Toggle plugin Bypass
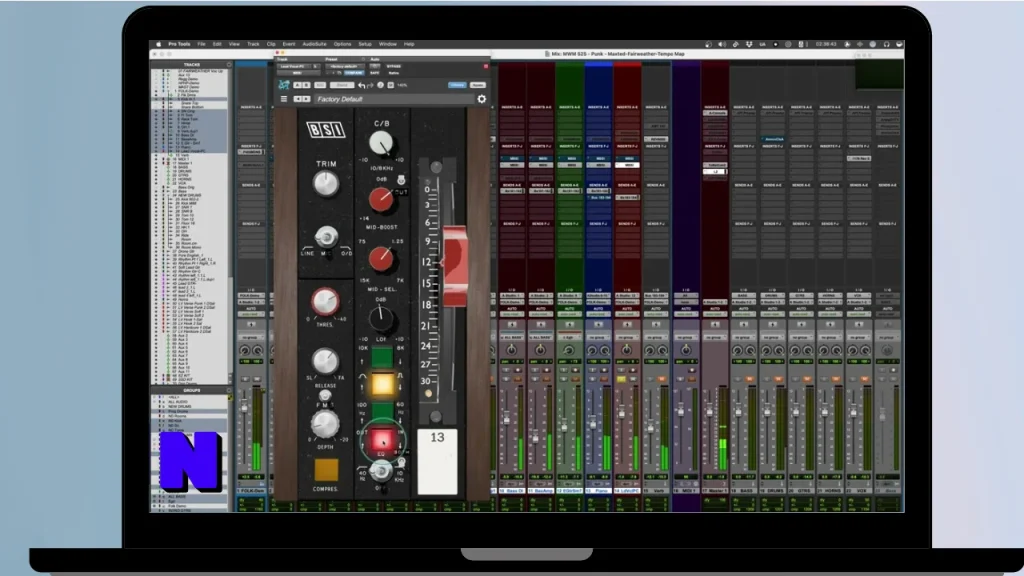This screenshot has width=1024, height=576. point(394,67)
